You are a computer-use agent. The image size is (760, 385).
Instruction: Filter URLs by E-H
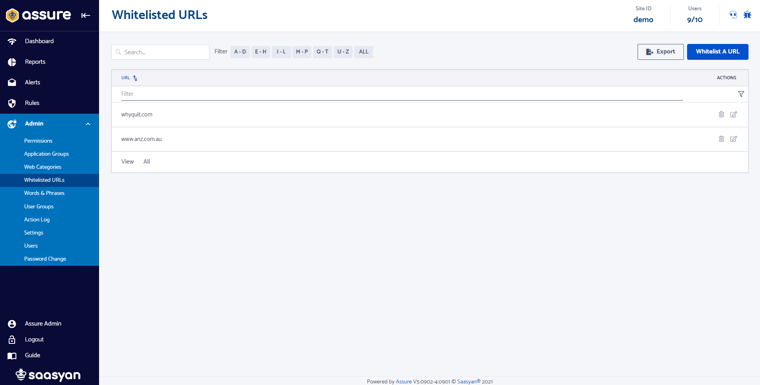(x=261, y=52)
